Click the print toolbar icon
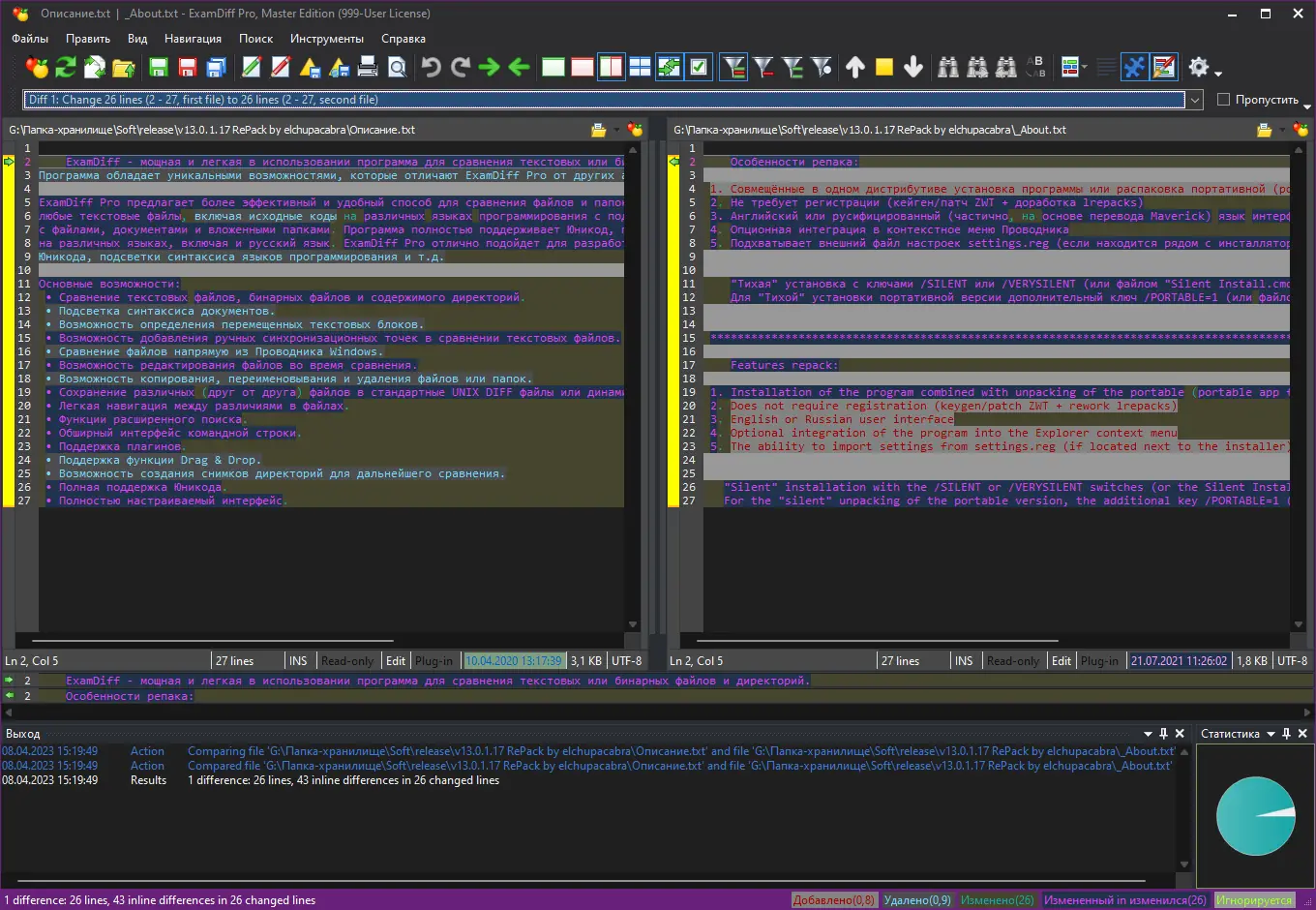This screenshot has width=1316, height=910. (368, 67)
